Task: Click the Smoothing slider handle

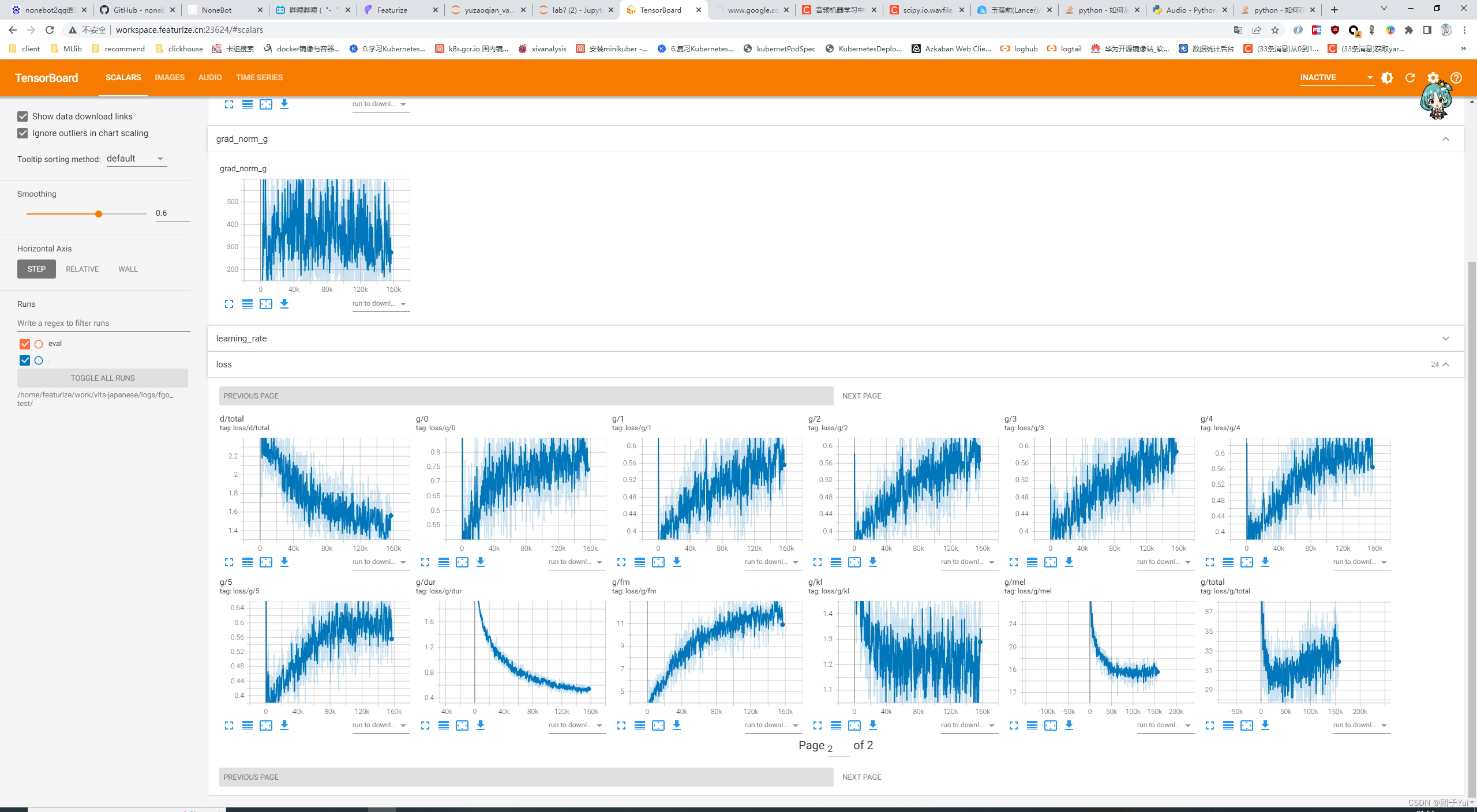Action: coord(99,214)
